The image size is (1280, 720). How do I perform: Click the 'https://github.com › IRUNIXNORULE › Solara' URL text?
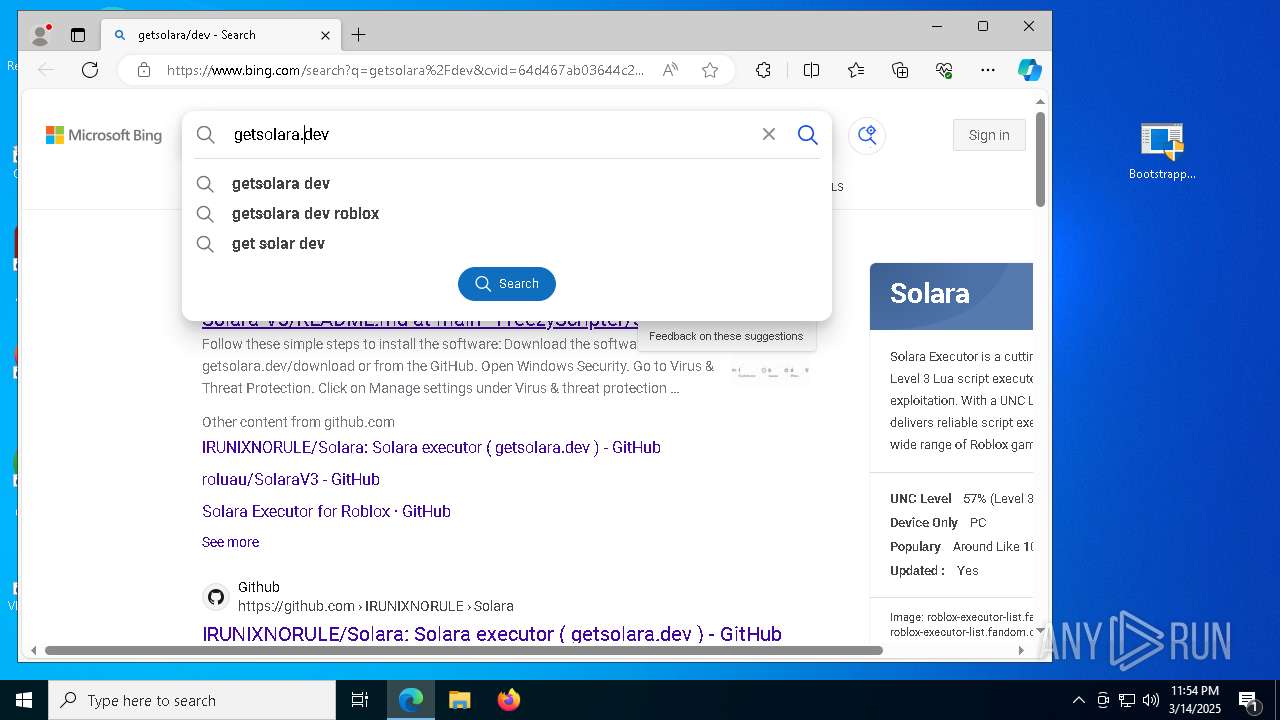coord(376,606)
